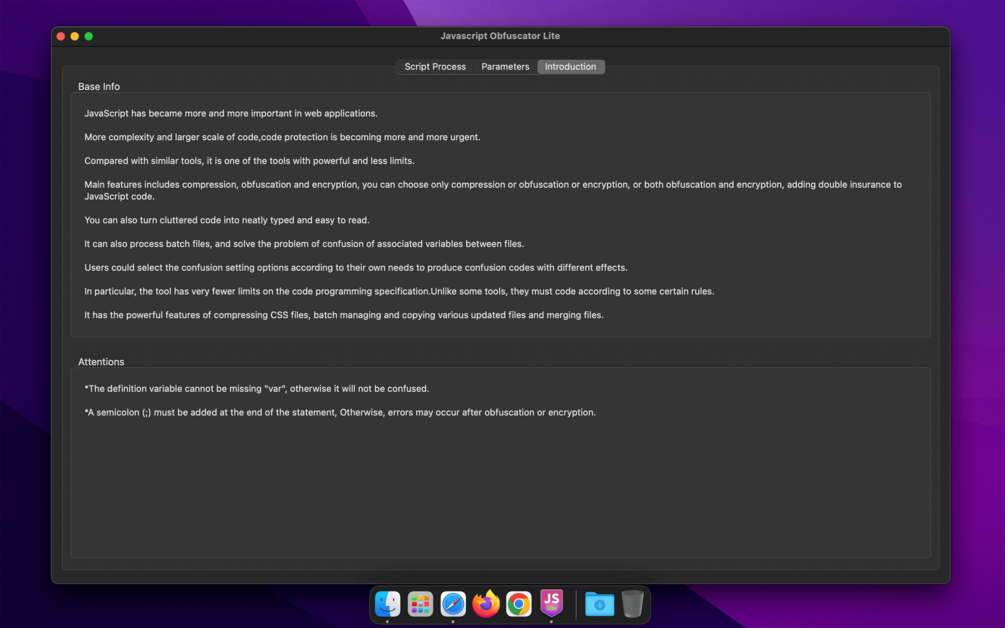Open Safari in the dock
1005x628 pixels.
(453, 604)
